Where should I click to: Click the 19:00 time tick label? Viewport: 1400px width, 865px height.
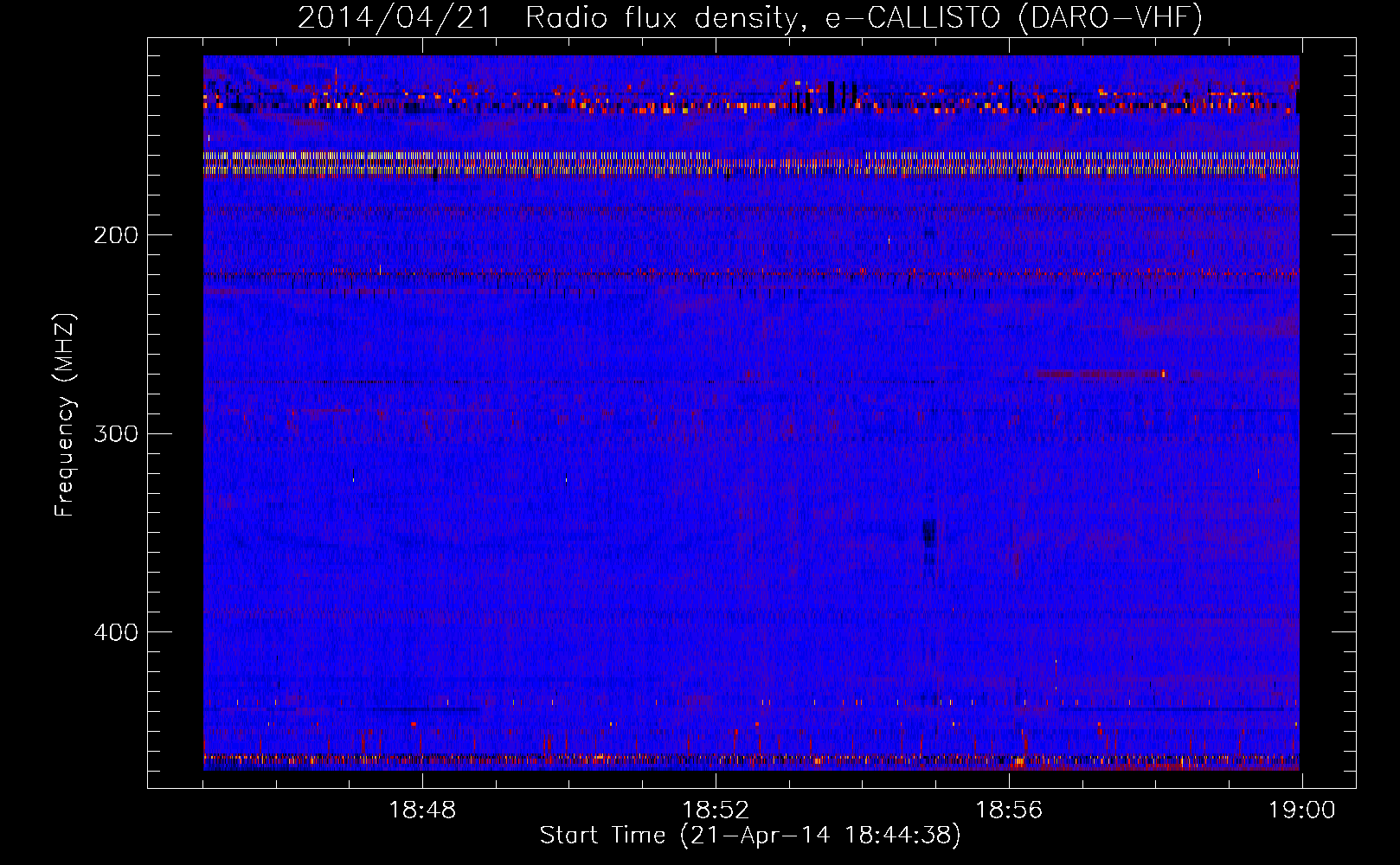1302,811
